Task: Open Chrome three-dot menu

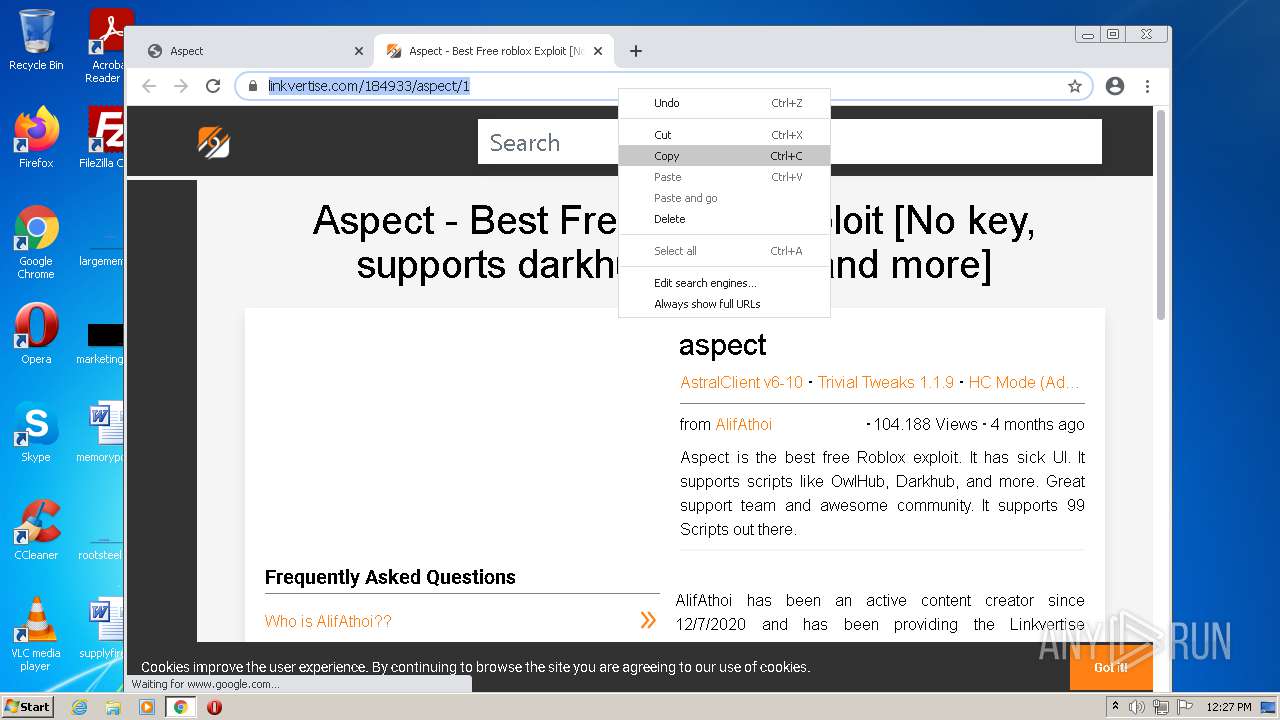Action: (x=1147, y=86)
